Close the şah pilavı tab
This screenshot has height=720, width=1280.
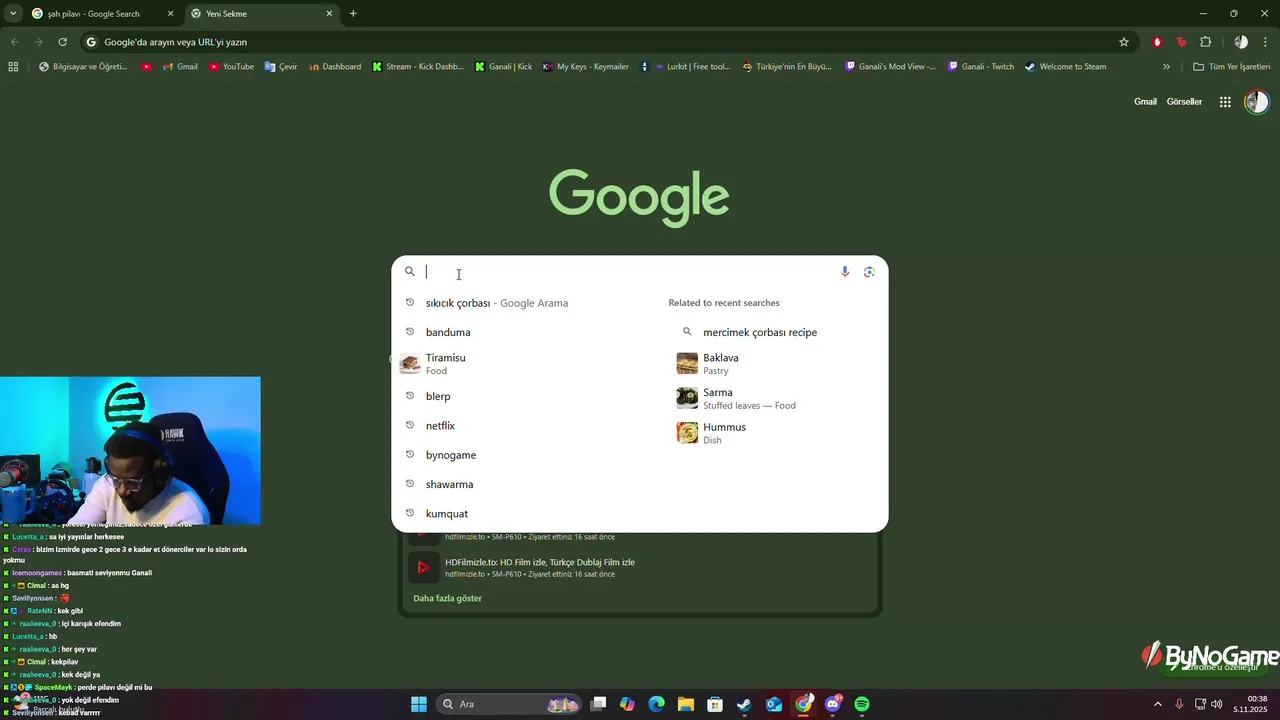tap(171, 14)
